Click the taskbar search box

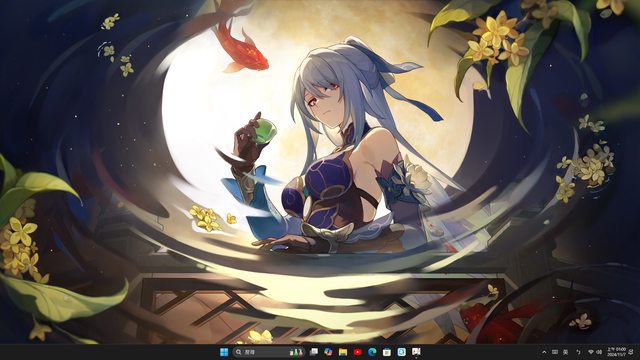tap(269, 352)
